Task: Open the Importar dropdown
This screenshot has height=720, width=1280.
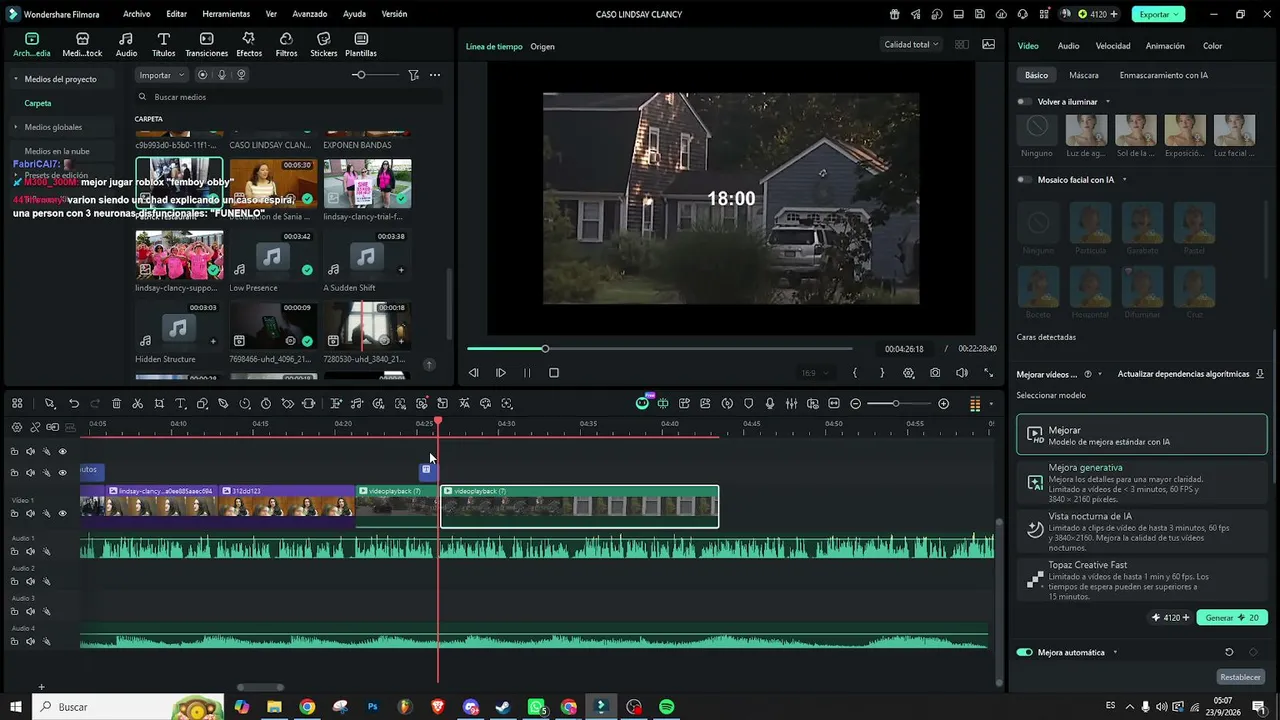Action: point(162,75)
